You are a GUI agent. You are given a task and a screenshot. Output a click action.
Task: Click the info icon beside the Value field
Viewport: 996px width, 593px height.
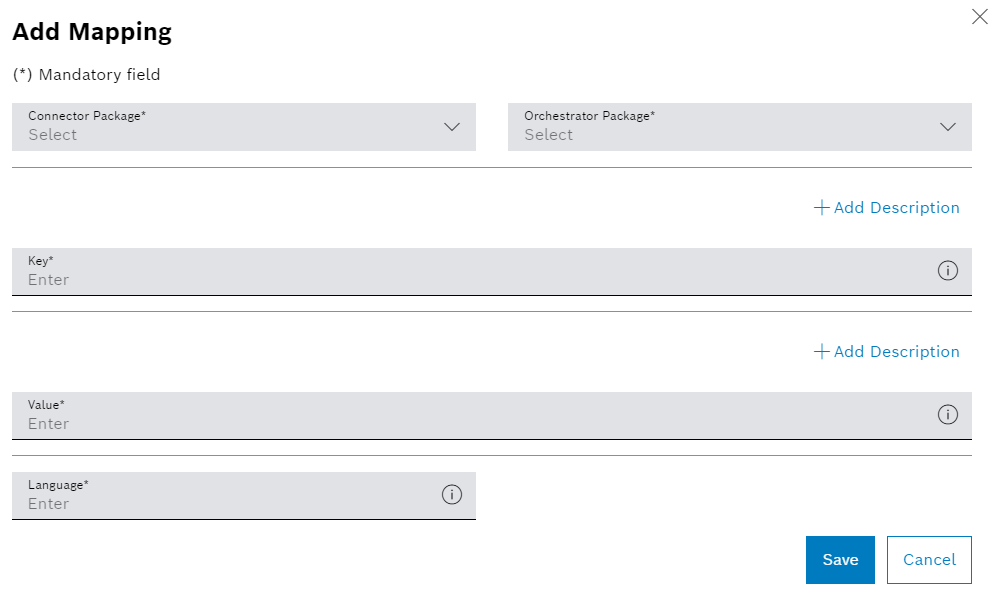[x=947, y=414]
